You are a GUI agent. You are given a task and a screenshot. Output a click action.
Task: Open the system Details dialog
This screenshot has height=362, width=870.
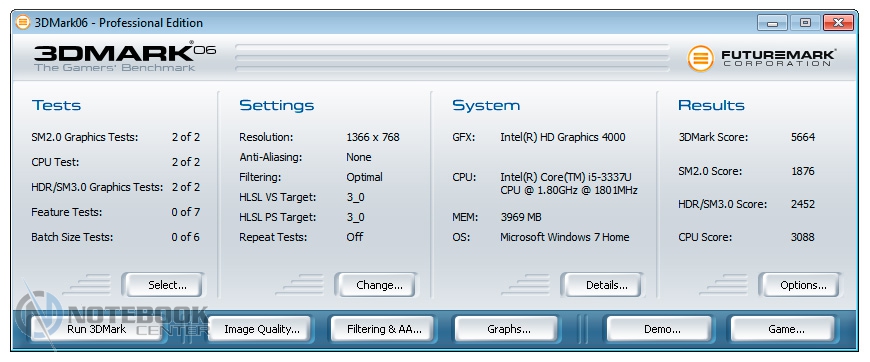click(602, 285)
